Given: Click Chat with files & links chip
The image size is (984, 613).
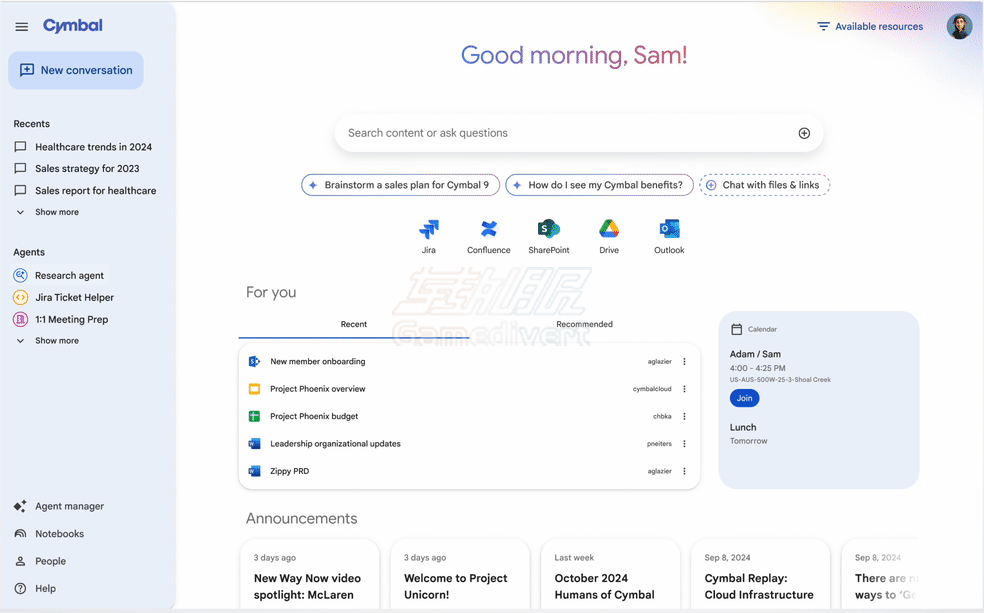Looking at the screenshot, I should pyautogui.click(x=764, y=185).
